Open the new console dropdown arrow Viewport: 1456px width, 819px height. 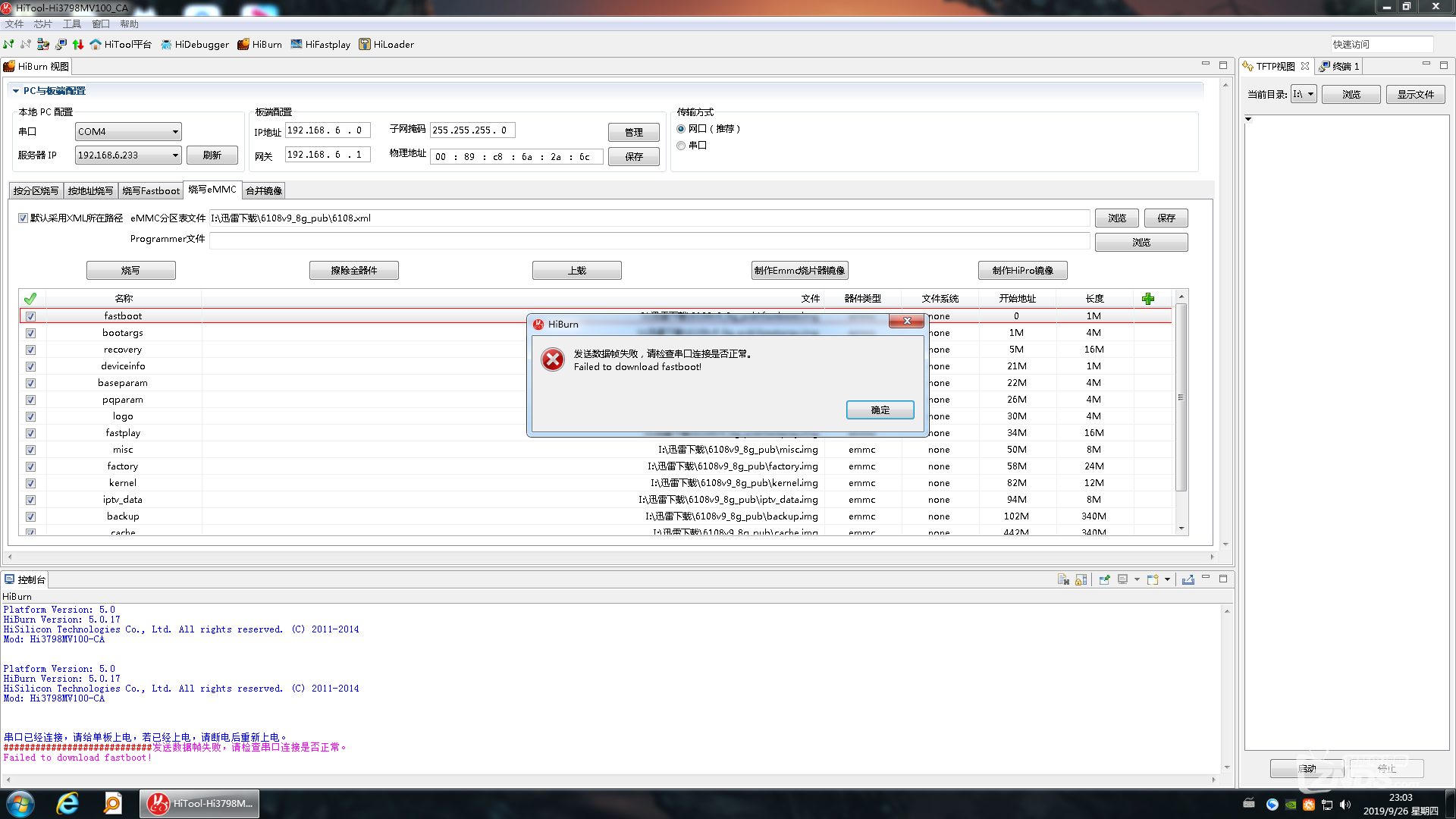point(1167,579)
